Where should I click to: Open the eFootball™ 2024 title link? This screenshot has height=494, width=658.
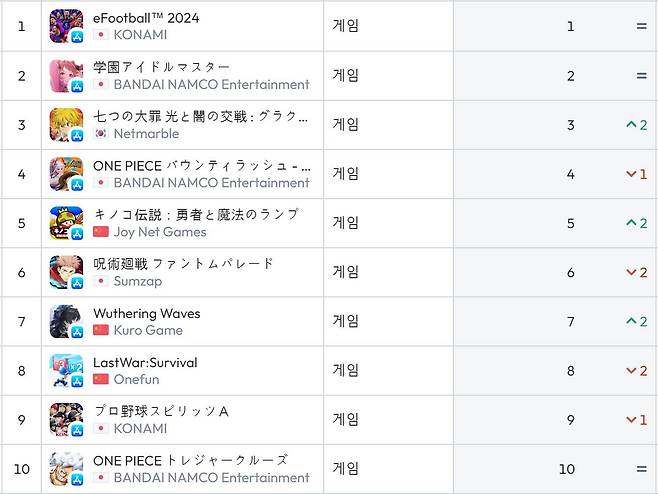(146, 18)
